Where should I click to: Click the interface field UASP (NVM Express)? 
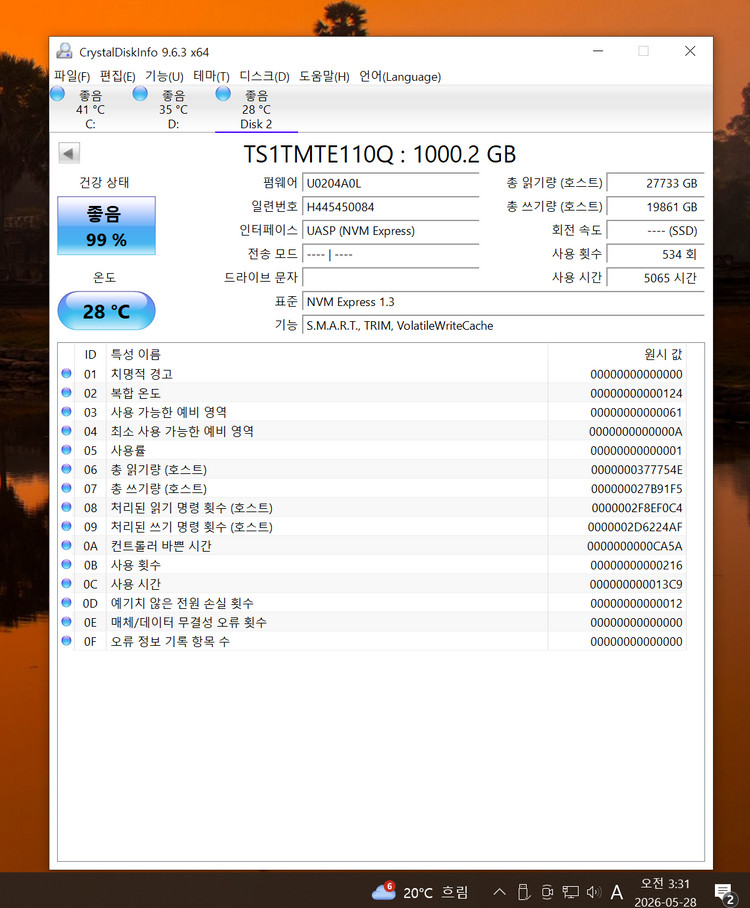(x=391, y=231)
